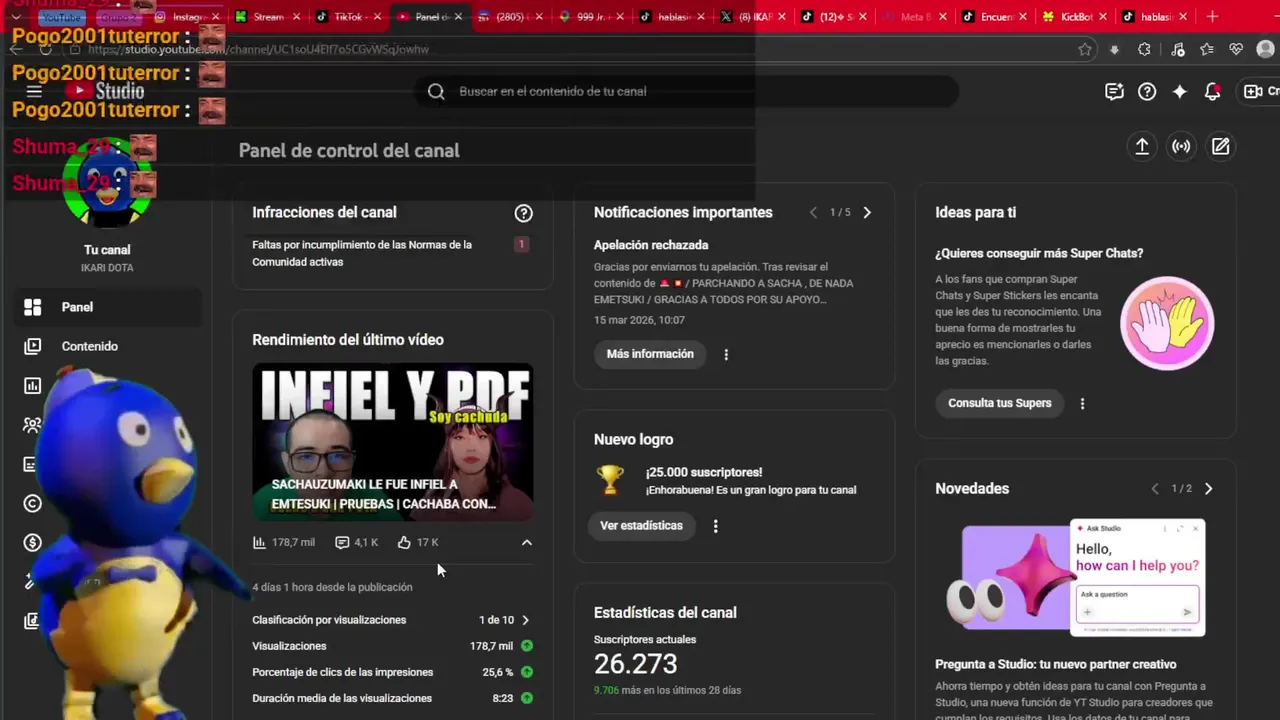
Task: Open the Analytics bar chart sidebar icon
Action: coord(32,386)
